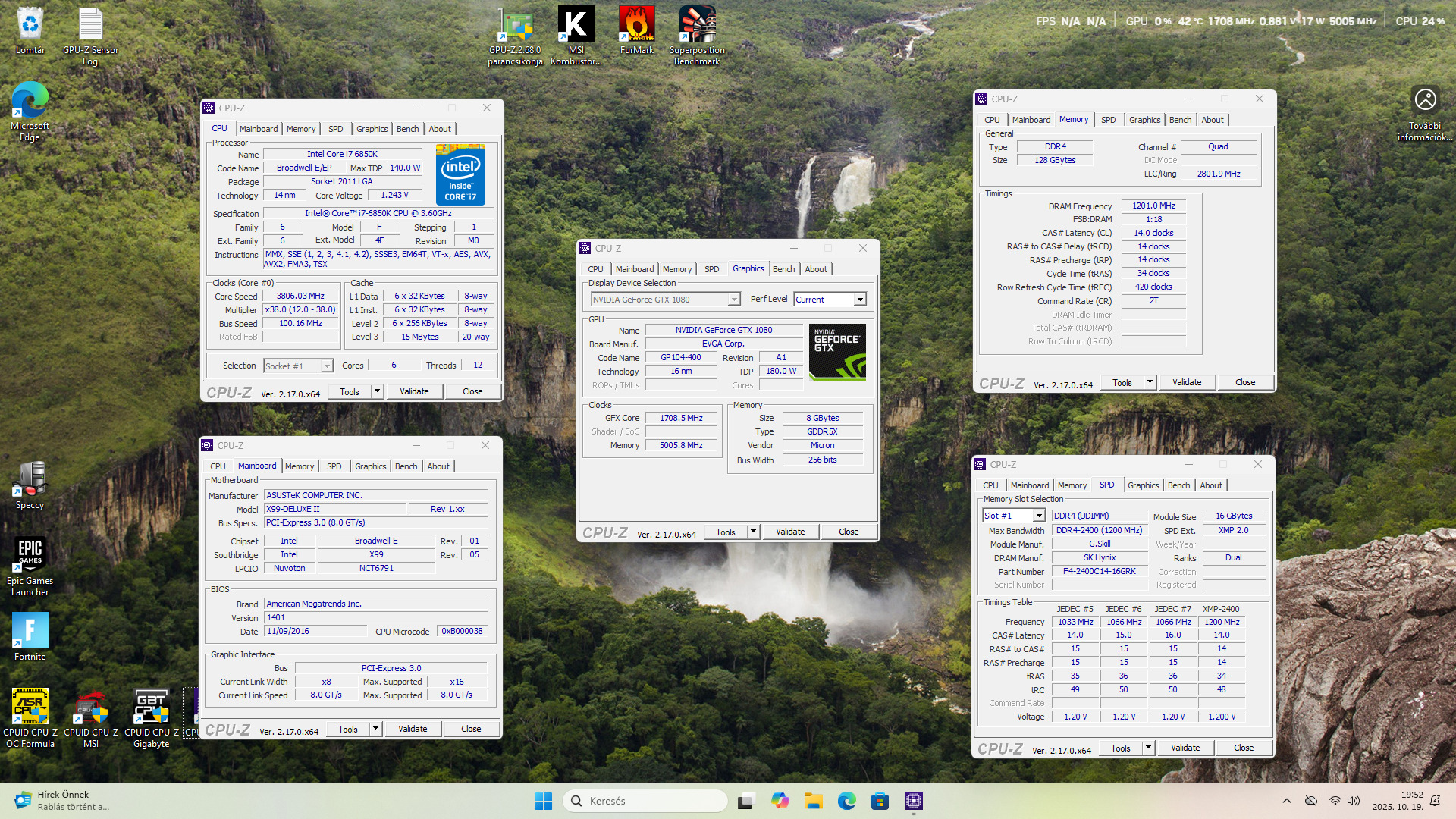Click the About tab in Memory window
The image size is (1456, 819).
[1212, 120]
